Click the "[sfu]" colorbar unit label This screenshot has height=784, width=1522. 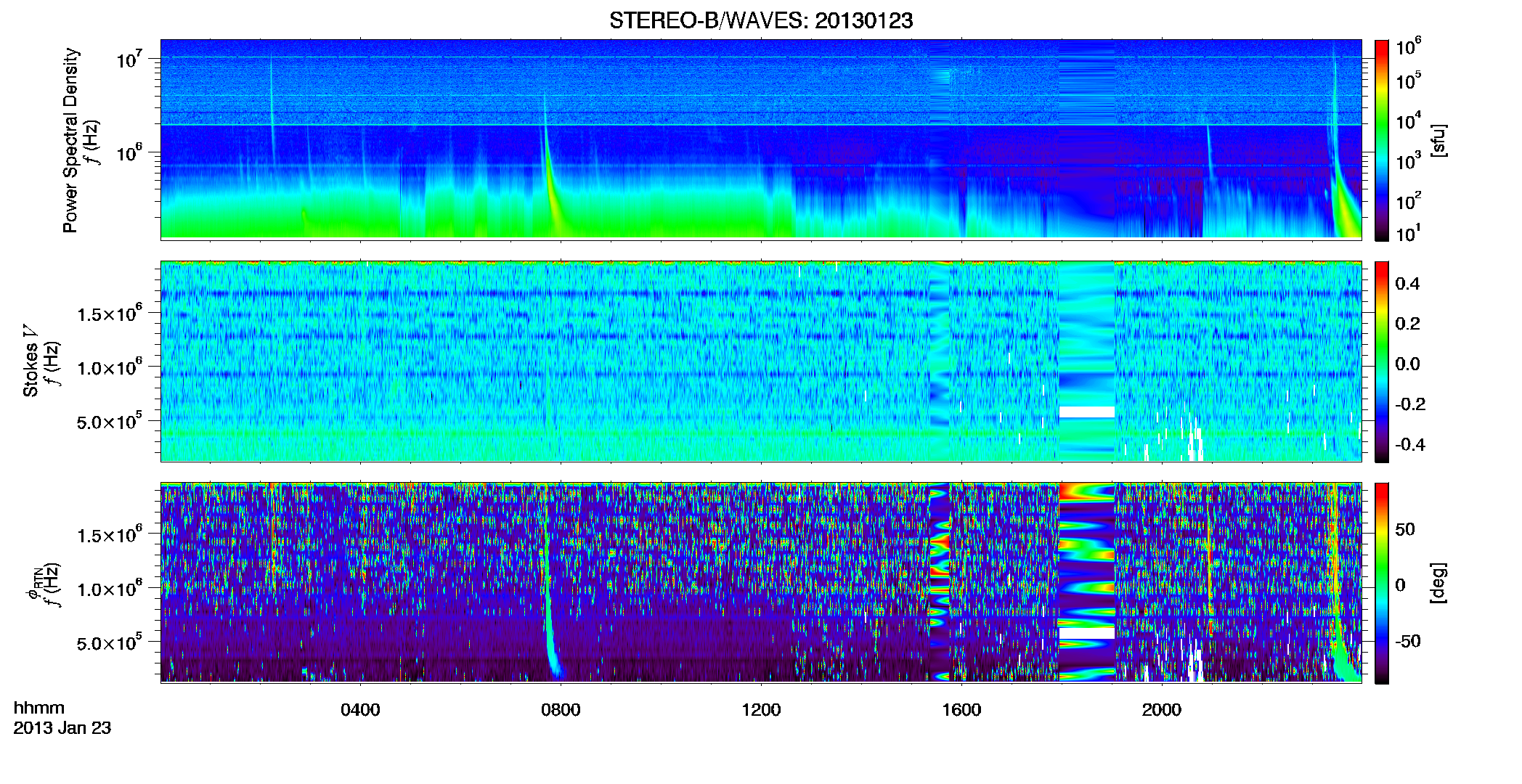click(x=1438, y=140)
